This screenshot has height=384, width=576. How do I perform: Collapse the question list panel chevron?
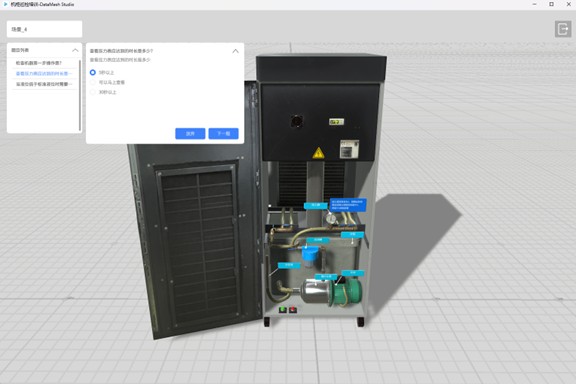click(x=75, y=50)
